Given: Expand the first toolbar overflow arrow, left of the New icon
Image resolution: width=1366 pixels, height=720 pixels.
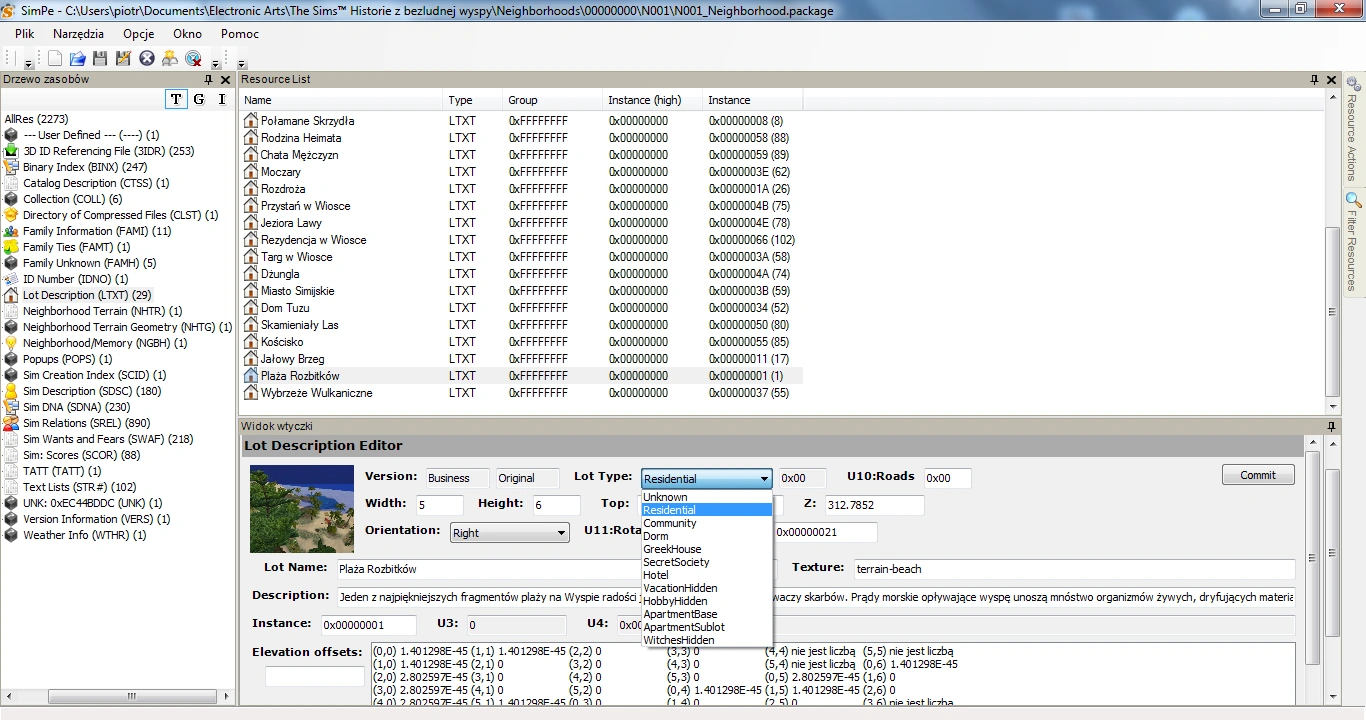Looking at the screenshot, I should pyautogui.click(x=28, y=63).
